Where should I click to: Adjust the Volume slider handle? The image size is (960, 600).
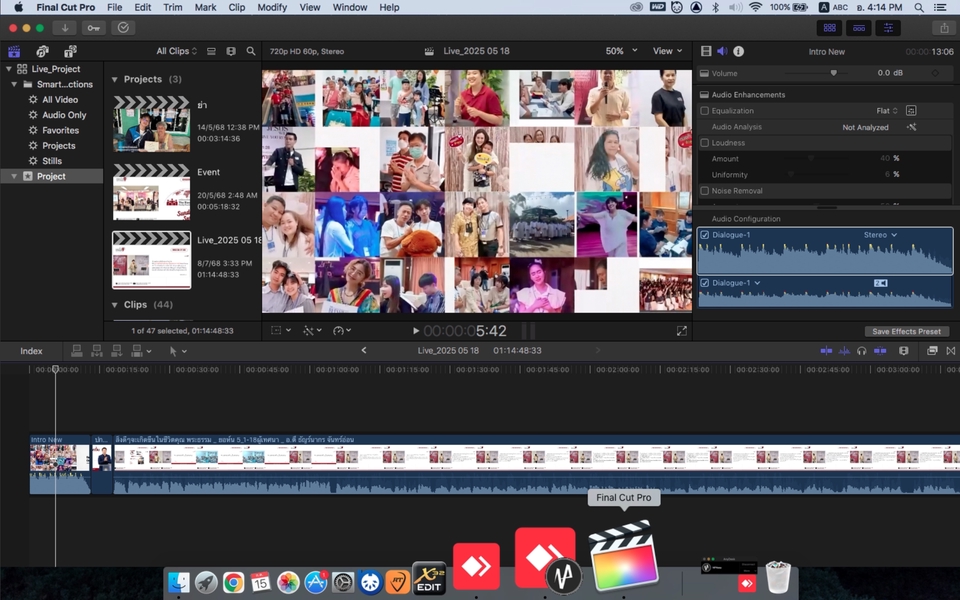(x=833, y=73)
